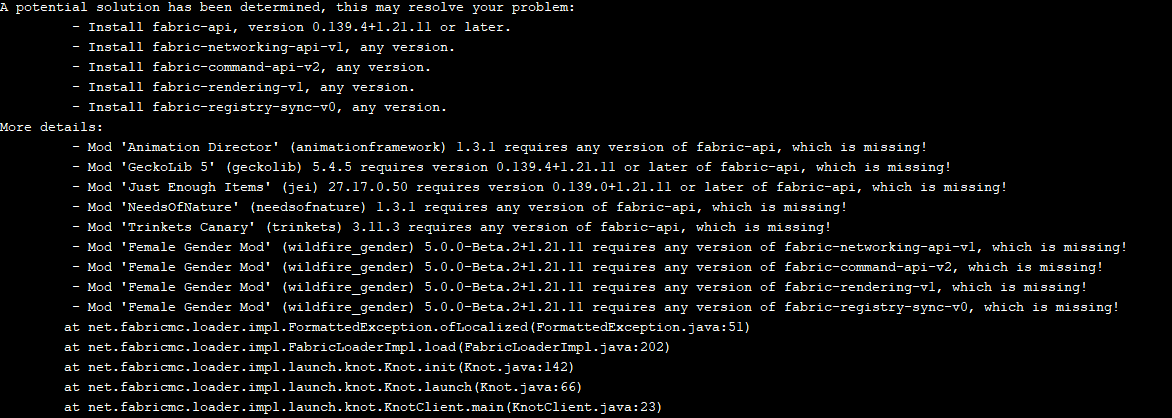This screenshot has width=1172, height=418.
Task: Click the 'NeedsOfNature' mod error line
Action: [460, 207]
